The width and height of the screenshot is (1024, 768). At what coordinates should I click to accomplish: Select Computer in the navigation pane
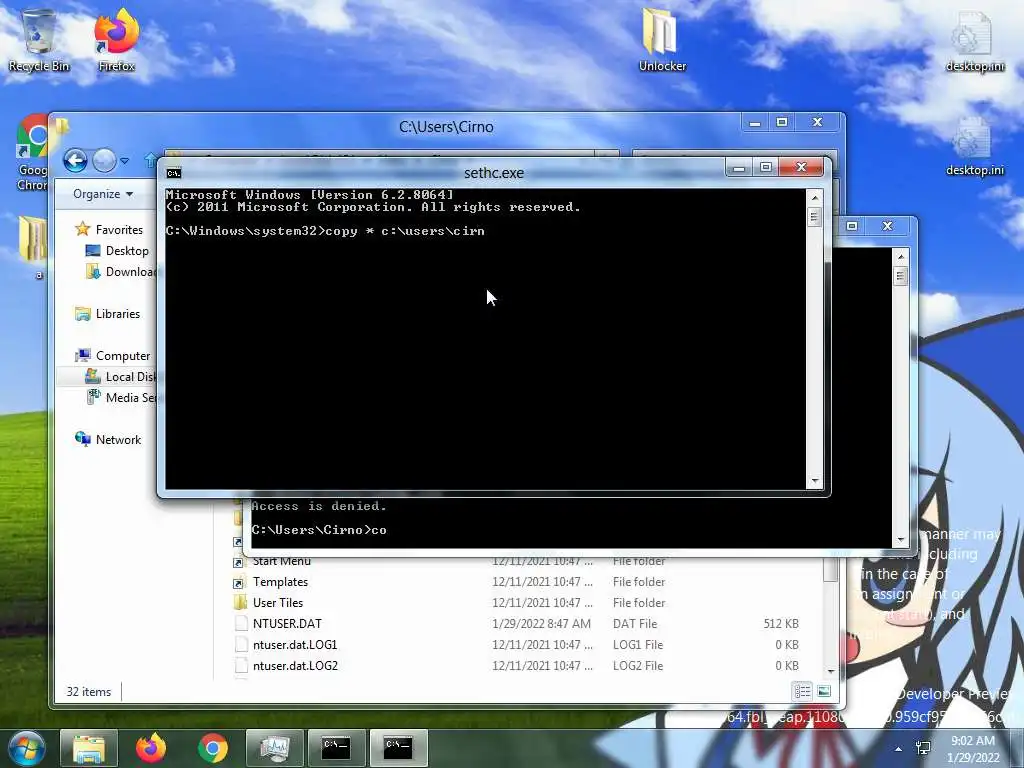pos(113,356)
